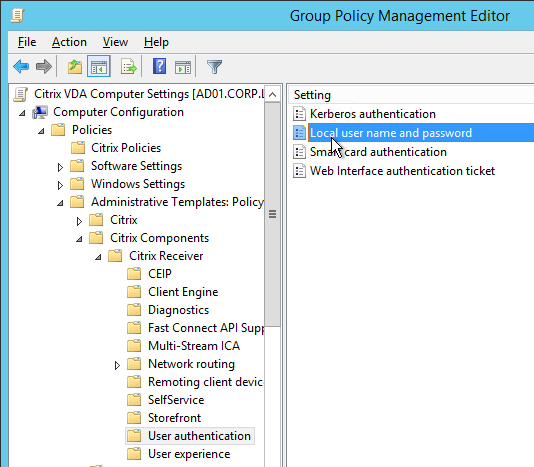This screenshot has height=467, width=534.
Task: Open the View menu
Action: tap(115, 42)
